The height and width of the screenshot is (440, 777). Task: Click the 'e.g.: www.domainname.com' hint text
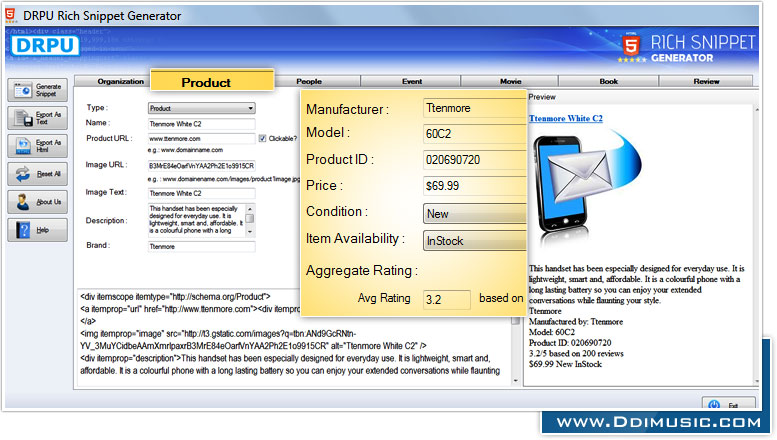185,150
